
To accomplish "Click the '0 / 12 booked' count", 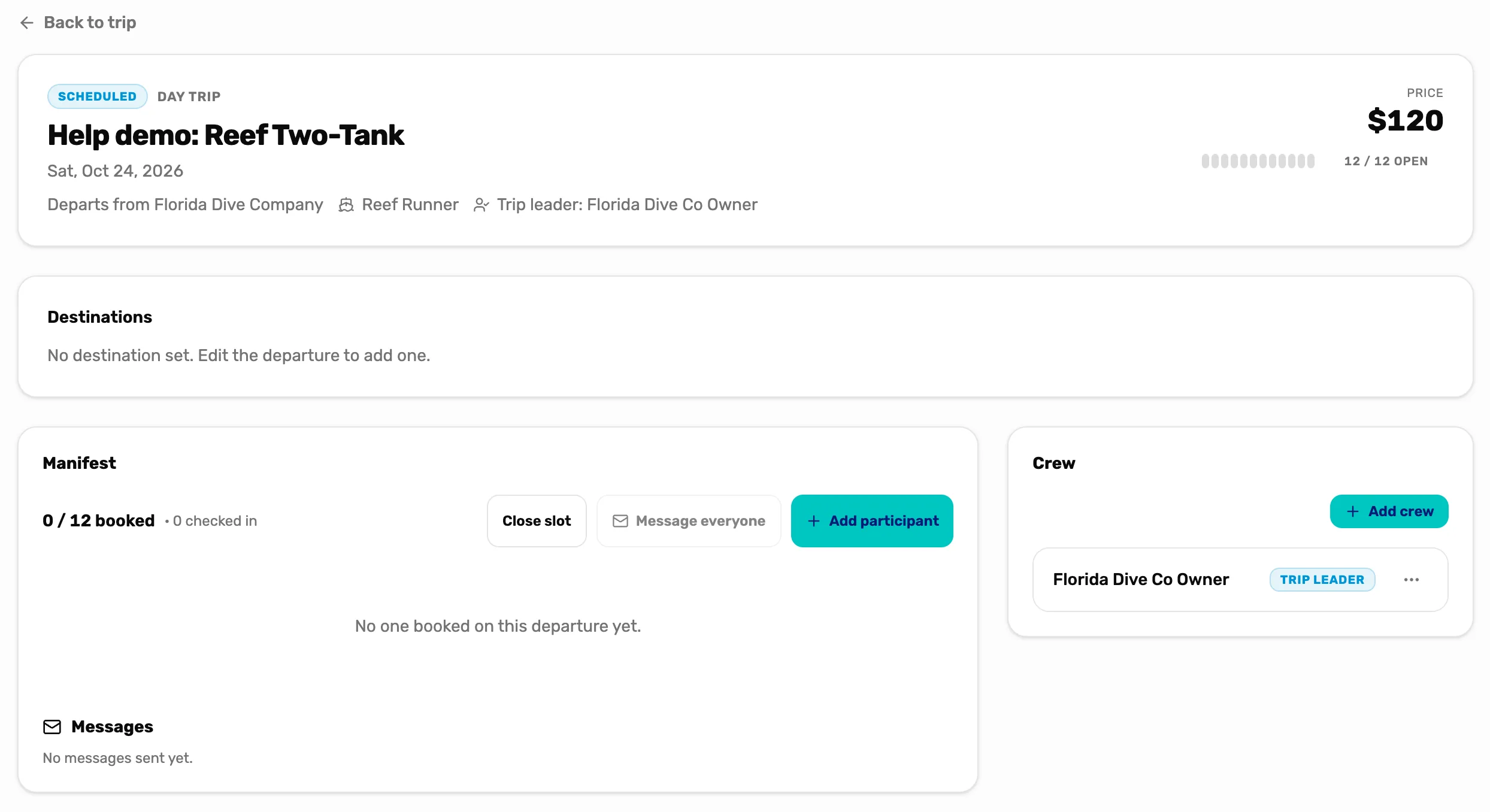I will tap(99, 521).
